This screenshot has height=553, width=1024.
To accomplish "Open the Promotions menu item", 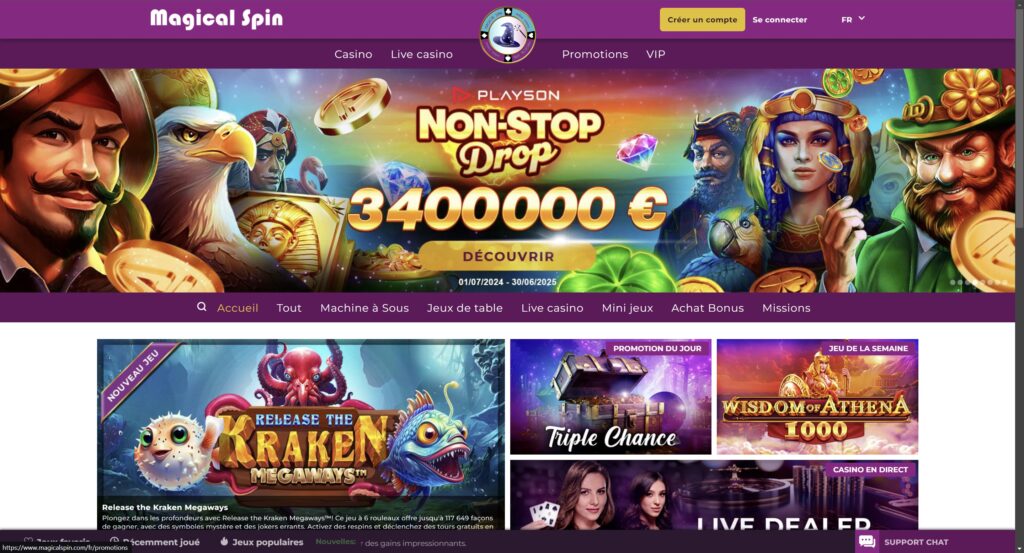I will 594,54.
